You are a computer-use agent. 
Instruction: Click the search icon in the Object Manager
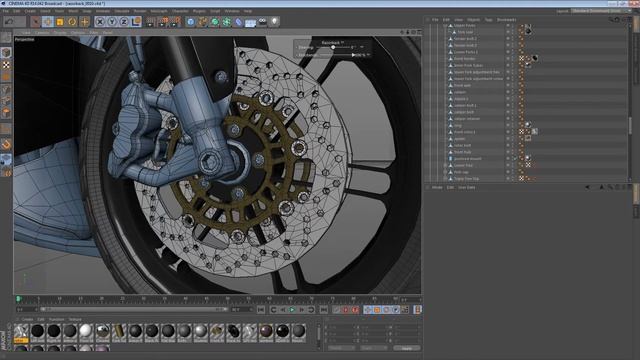(x=611, y=20)
